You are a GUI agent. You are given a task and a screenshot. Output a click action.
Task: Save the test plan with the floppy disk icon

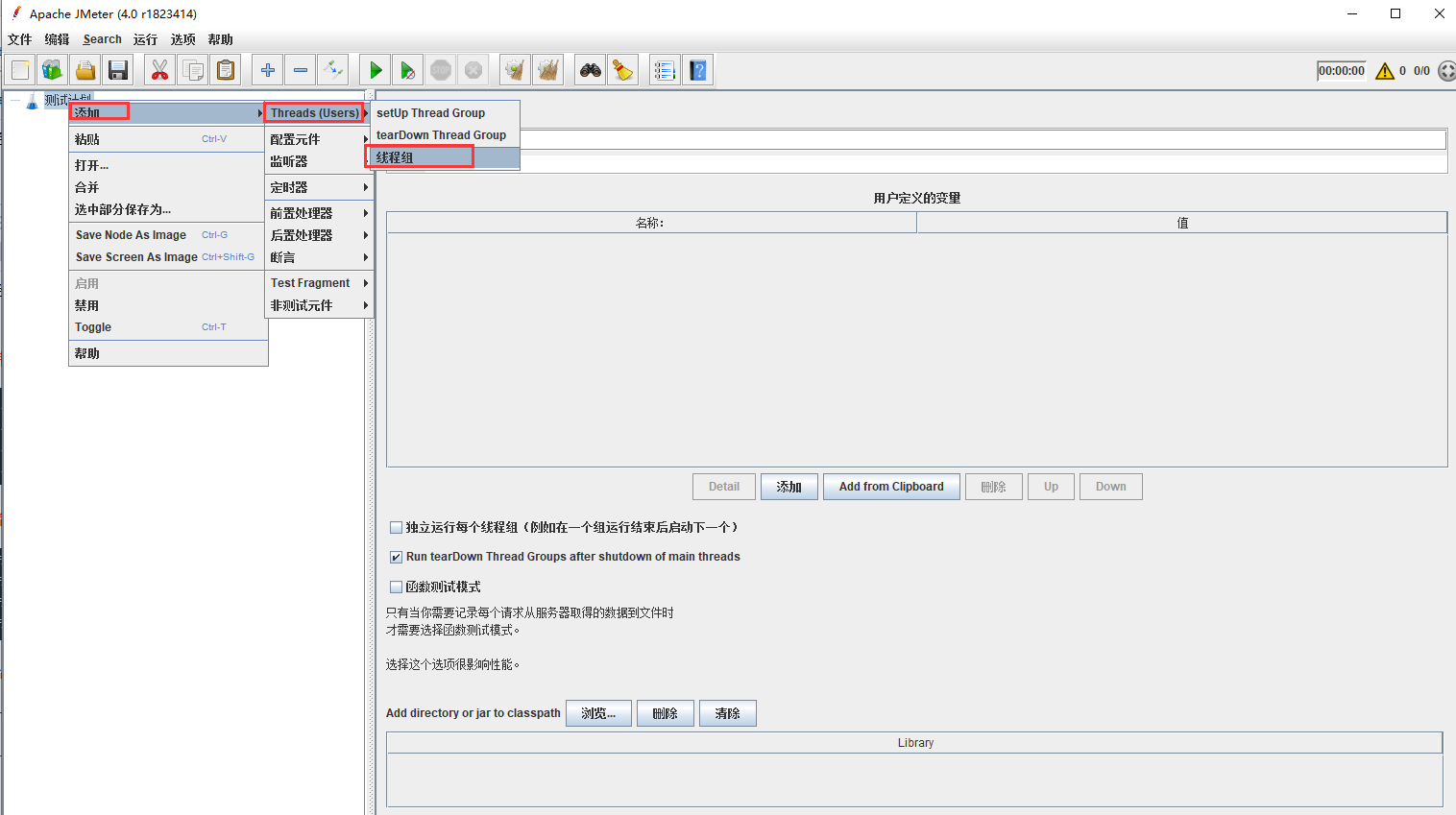click(118, 70)
